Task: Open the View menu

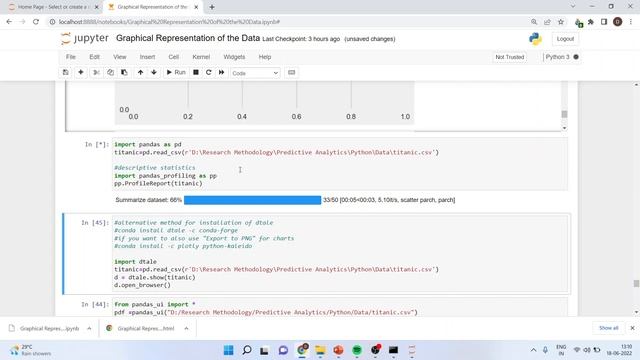Action: click(x=120, y=57)
